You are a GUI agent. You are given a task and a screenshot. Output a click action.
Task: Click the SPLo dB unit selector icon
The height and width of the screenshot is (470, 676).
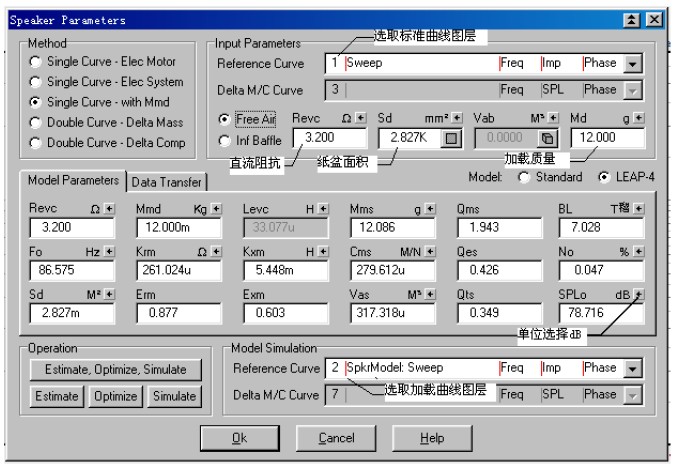pyautogui.click(x=639, y=294)
